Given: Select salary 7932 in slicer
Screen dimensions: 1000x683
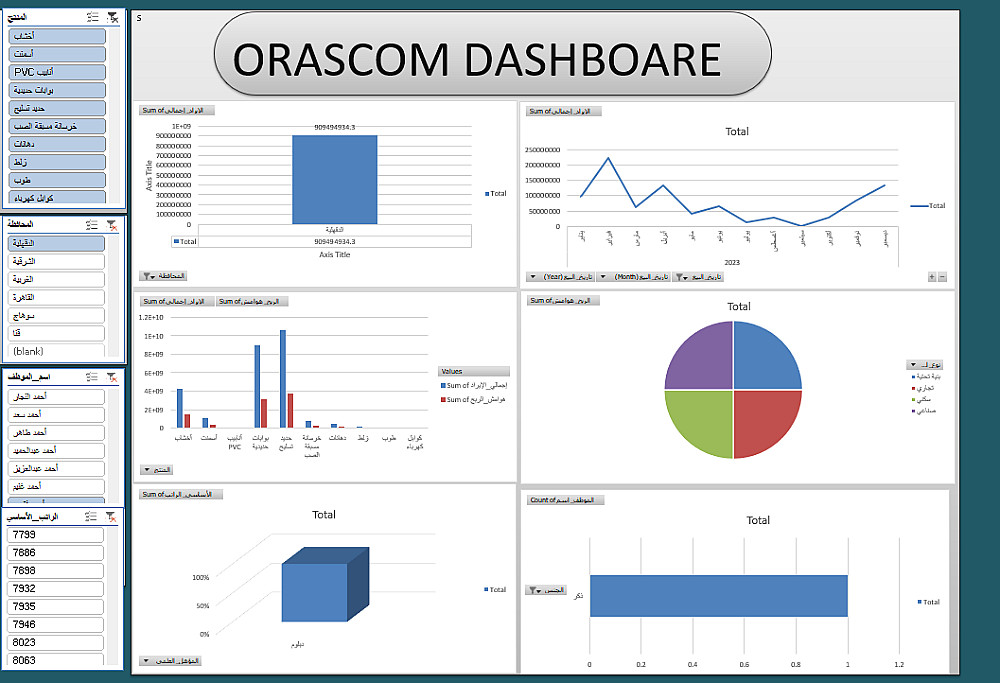Looking at the screenshot, I should [55, 589].
